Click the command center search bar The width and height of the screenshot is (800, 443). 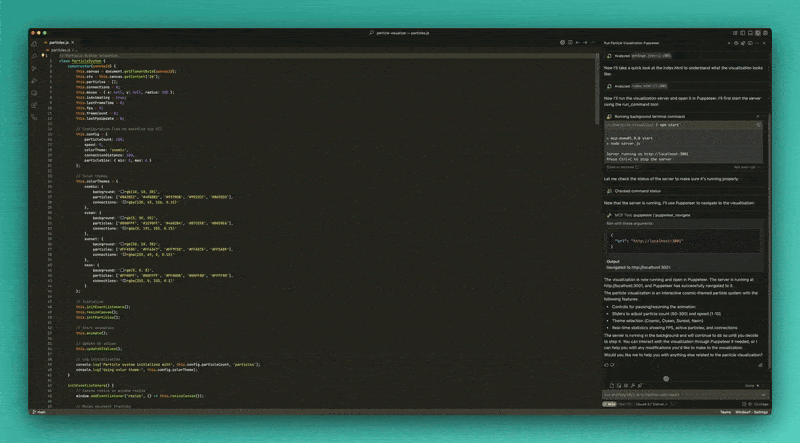tap(400, 32)
